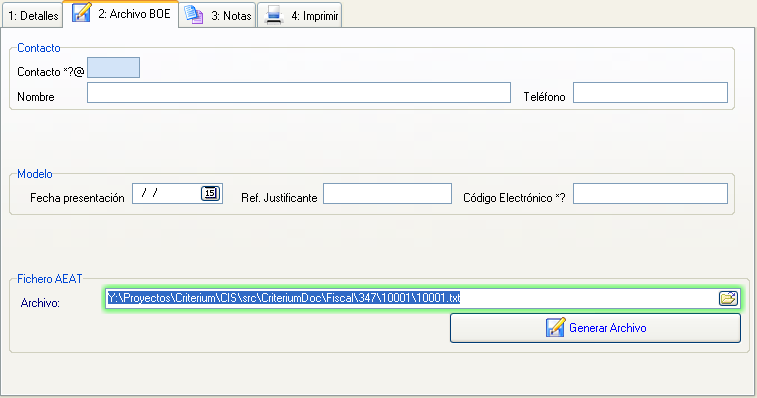This screenshot has width=757, height=398.
Task: Click the pencil icon on Archivo BOE tab
Action: [82, 13]
